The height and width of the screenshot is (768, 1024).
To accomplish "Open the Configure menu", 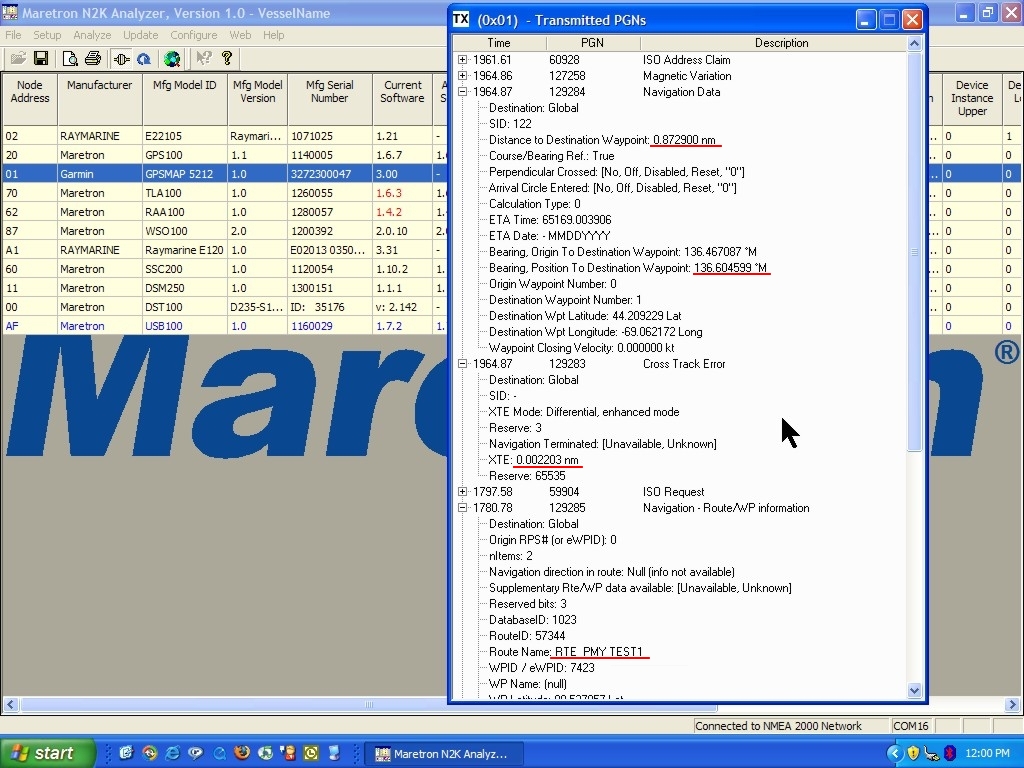I will pos(194,35).
